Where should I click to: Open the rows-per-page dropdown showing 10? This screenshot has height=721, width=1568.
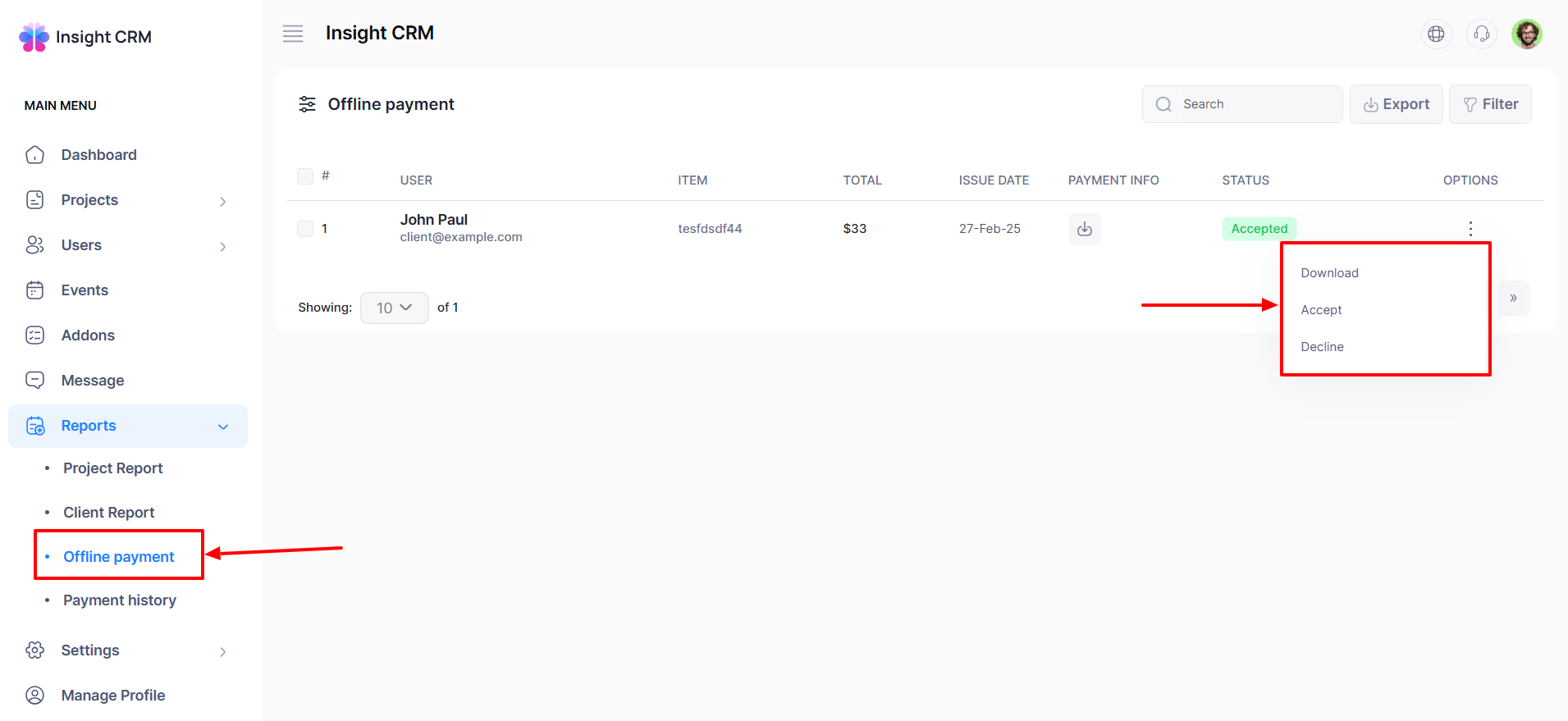394,308
